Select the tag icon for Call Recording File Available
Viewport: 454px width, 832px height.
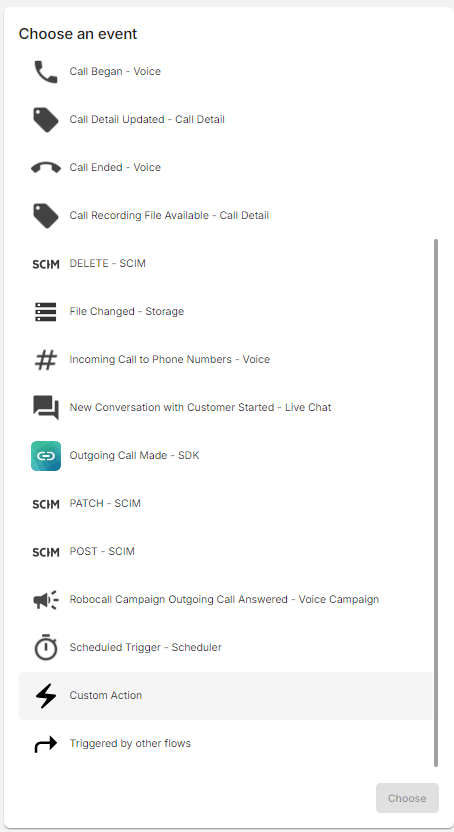(x=46, y=215)
